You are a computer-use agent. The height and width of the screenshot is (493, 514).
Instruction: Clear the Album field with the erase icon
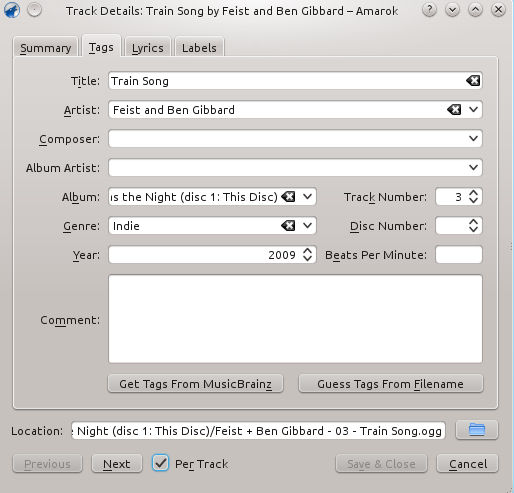(x=288, y=197)
